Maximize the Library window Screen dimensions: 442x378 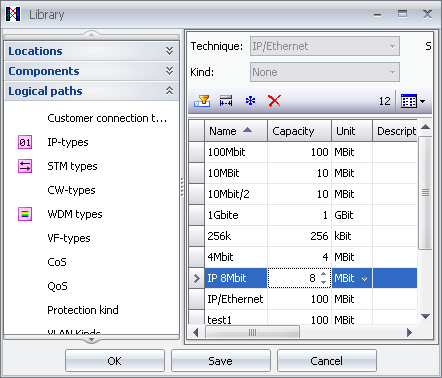[402, 14]
